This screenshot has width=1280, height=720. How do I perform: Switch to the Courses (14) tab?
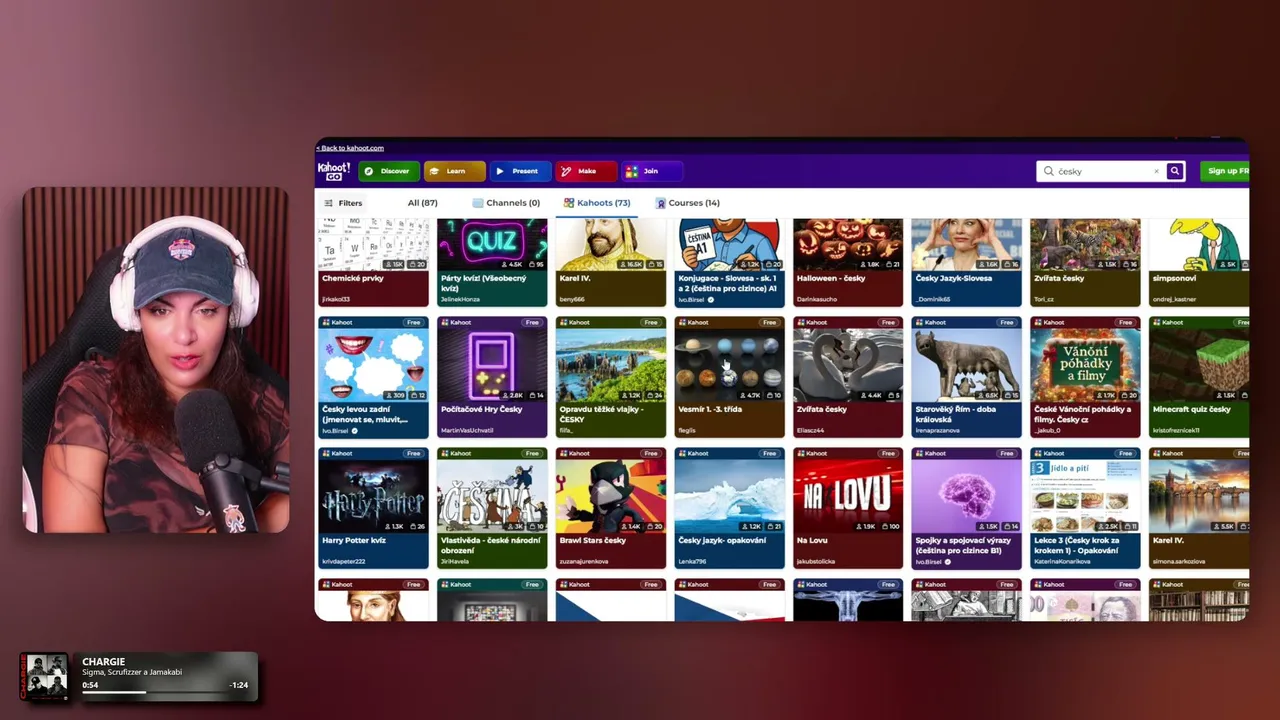pos(688,203)
